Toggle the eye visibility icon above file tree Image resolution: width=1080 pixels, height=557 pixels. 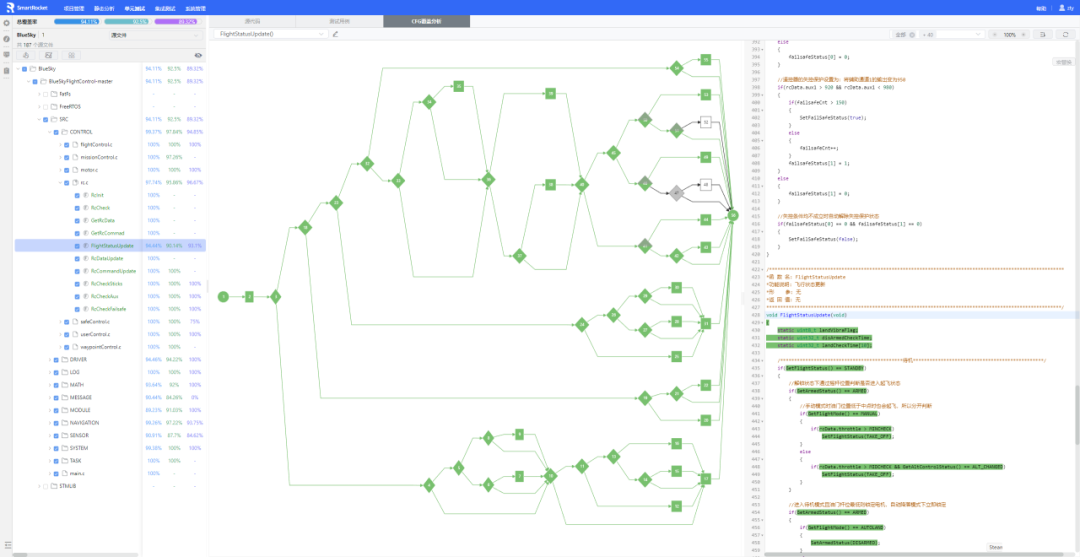tap(198, 56)
